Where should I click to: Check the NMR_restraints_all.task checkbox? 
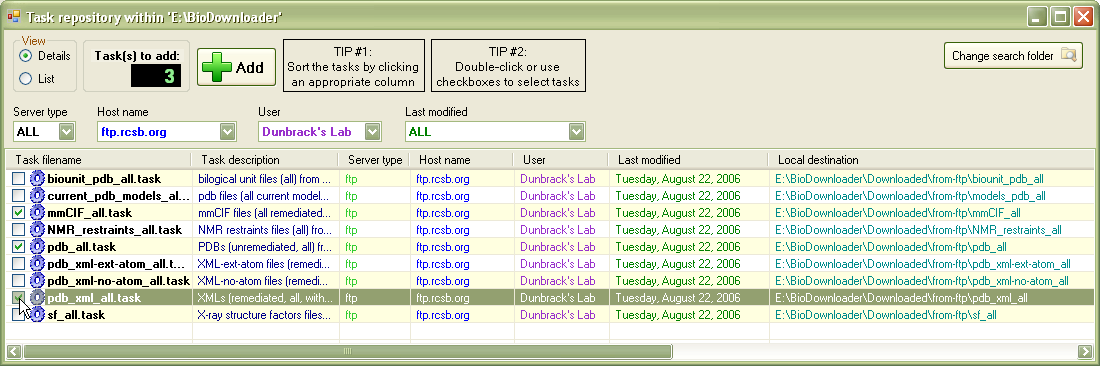pyautogui.click(x=18, y=229)
